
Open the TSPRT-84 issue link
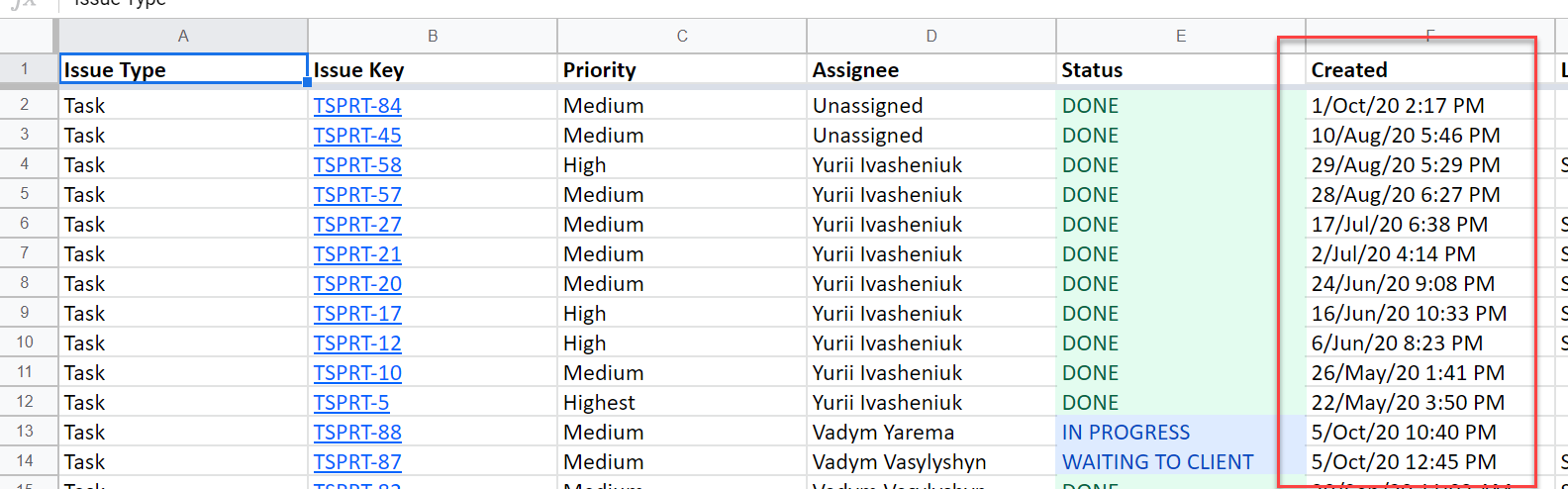pos(357,106)
